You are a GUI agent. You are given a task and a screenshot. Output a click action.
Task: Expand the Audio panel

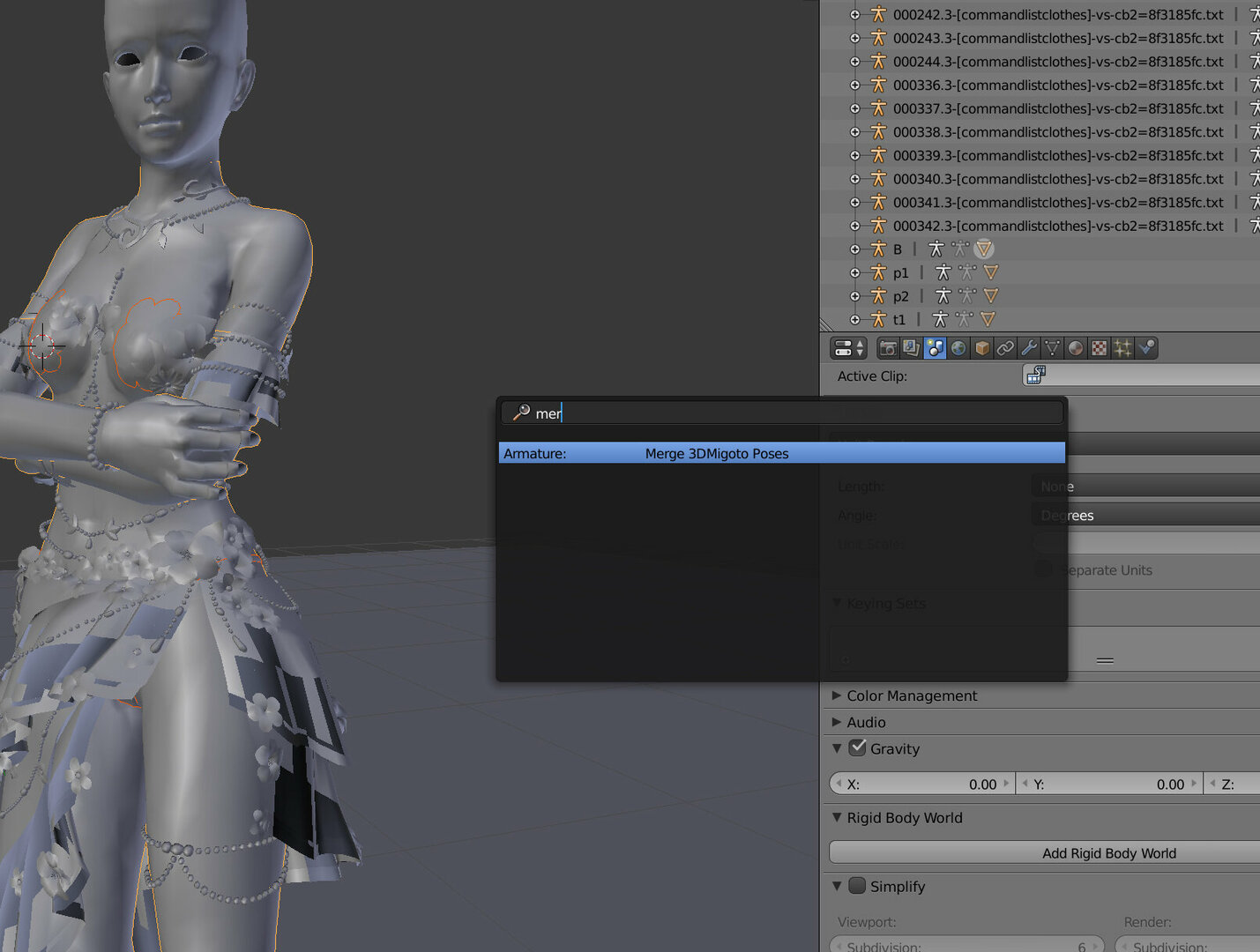836,722
